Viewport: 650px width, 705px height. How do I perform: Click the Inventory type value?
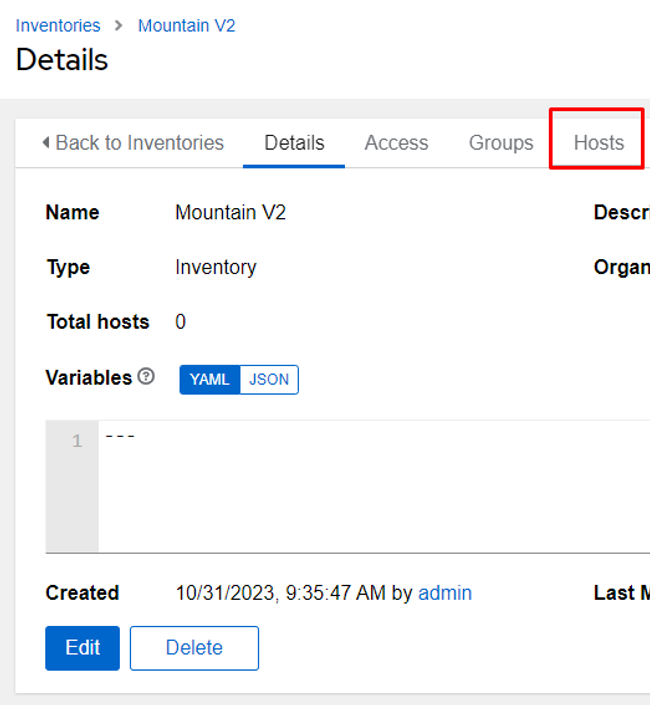[216, 267]
